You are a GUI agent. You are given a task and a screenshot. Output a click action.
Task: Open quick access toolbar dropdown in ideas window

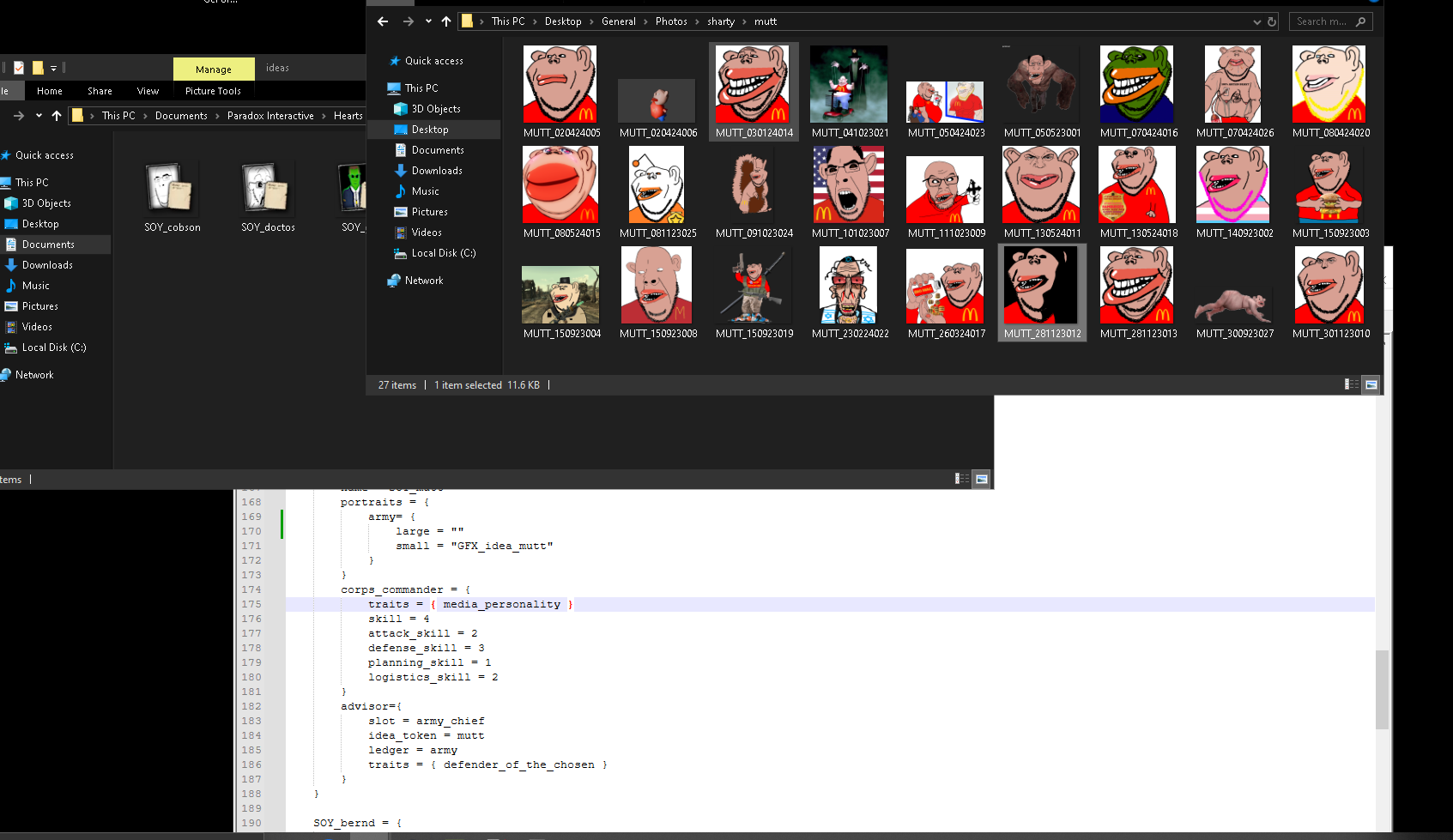point(53,68)
